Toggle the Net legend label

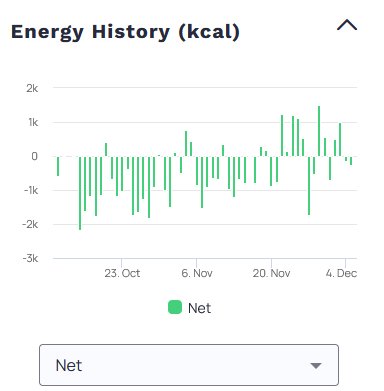pos(199,308)
